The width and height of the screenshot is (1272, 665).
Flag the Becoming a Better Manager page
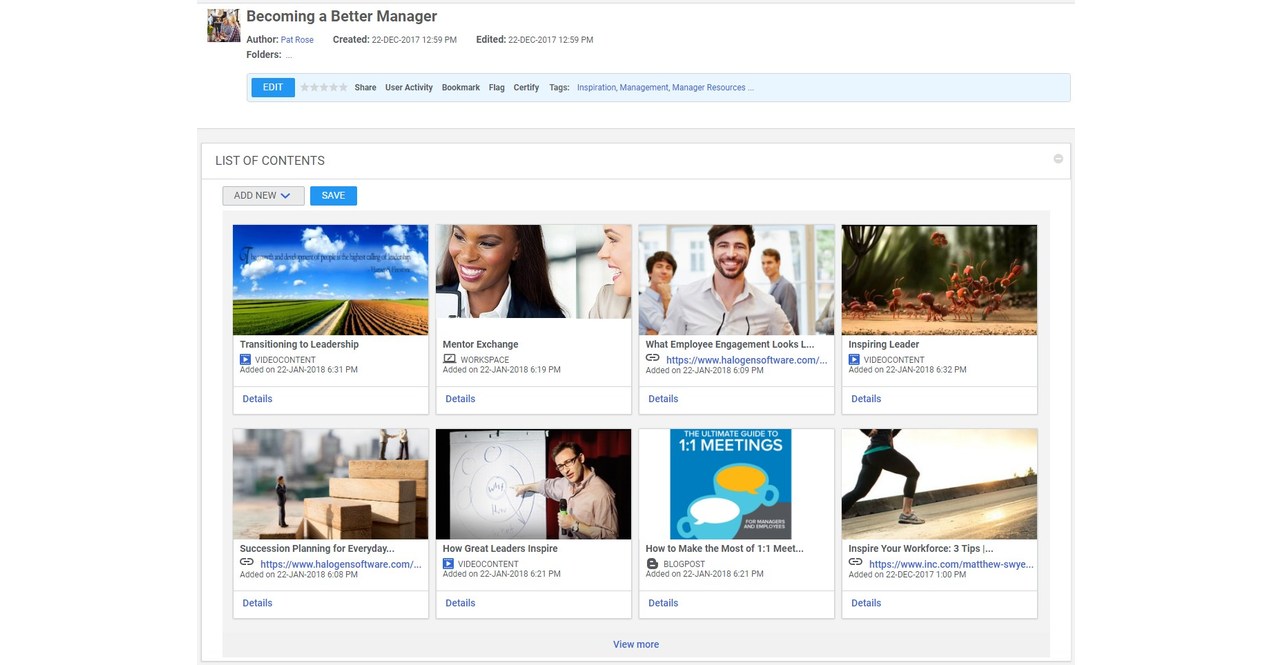pyautogui.click(x=496, y=88)
